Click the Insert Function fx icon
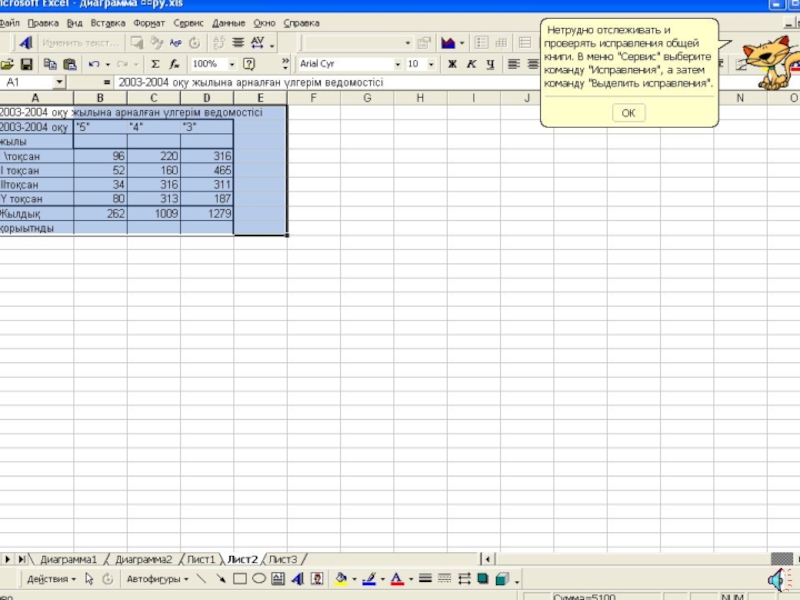 (174, 64)
